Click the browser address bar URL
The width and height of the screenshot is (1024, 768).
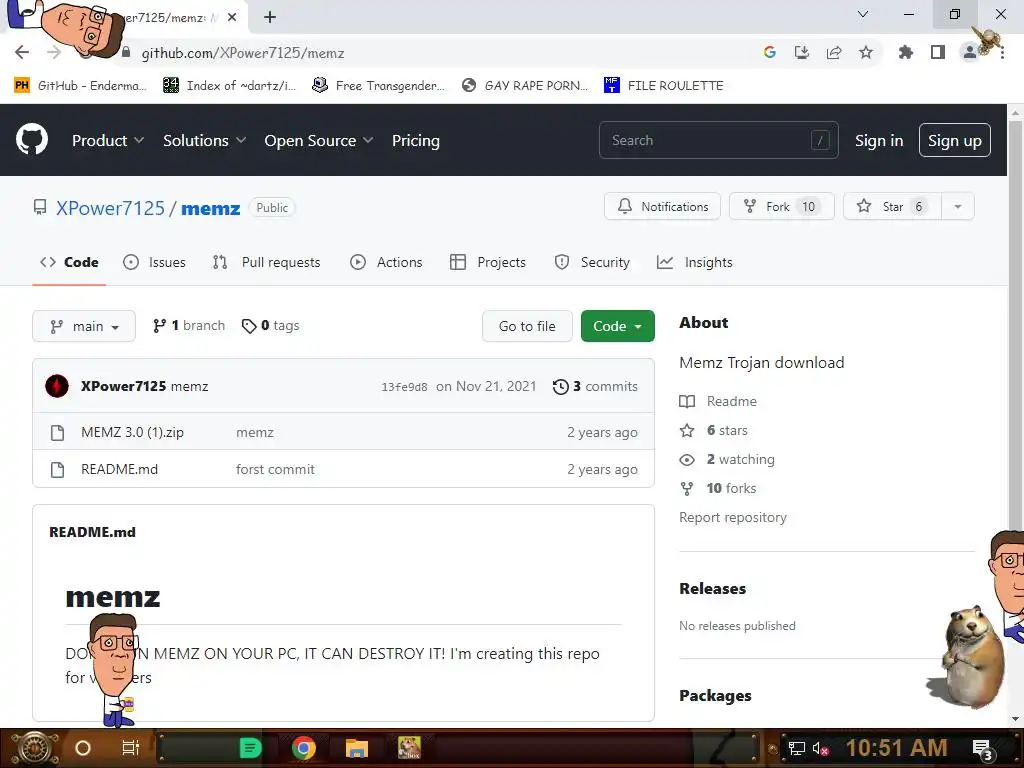click(243, 53)
